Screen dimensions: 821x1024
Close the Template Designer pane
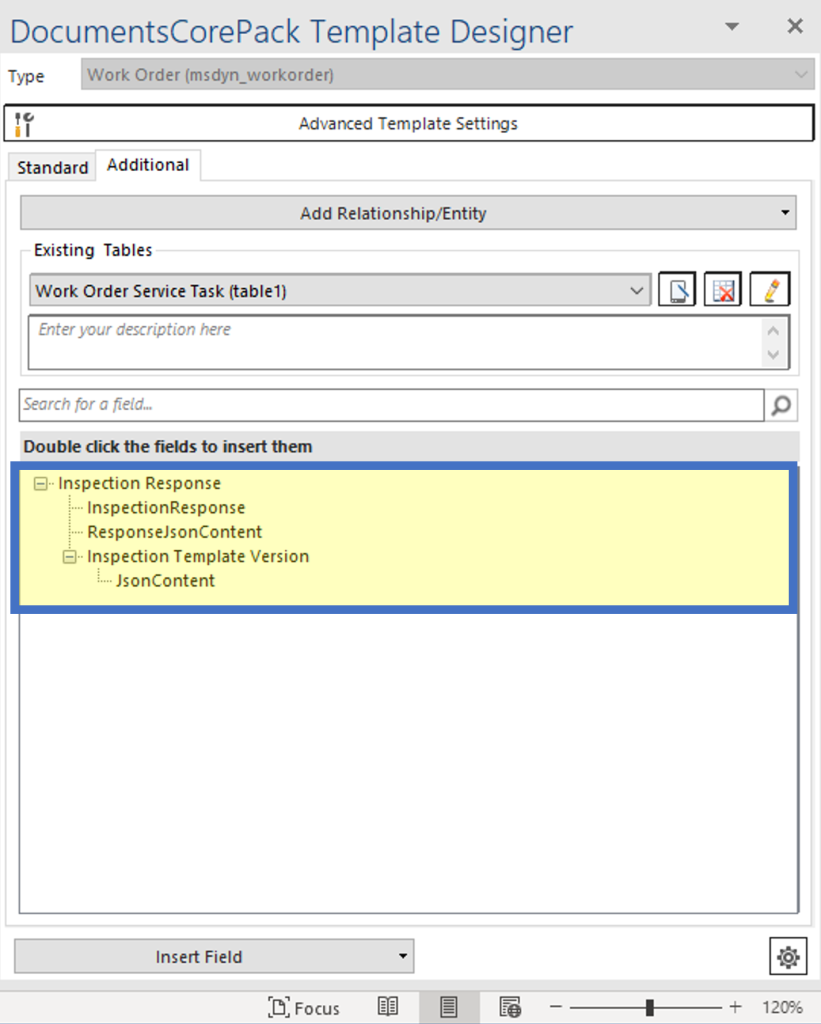coord(795,26)
